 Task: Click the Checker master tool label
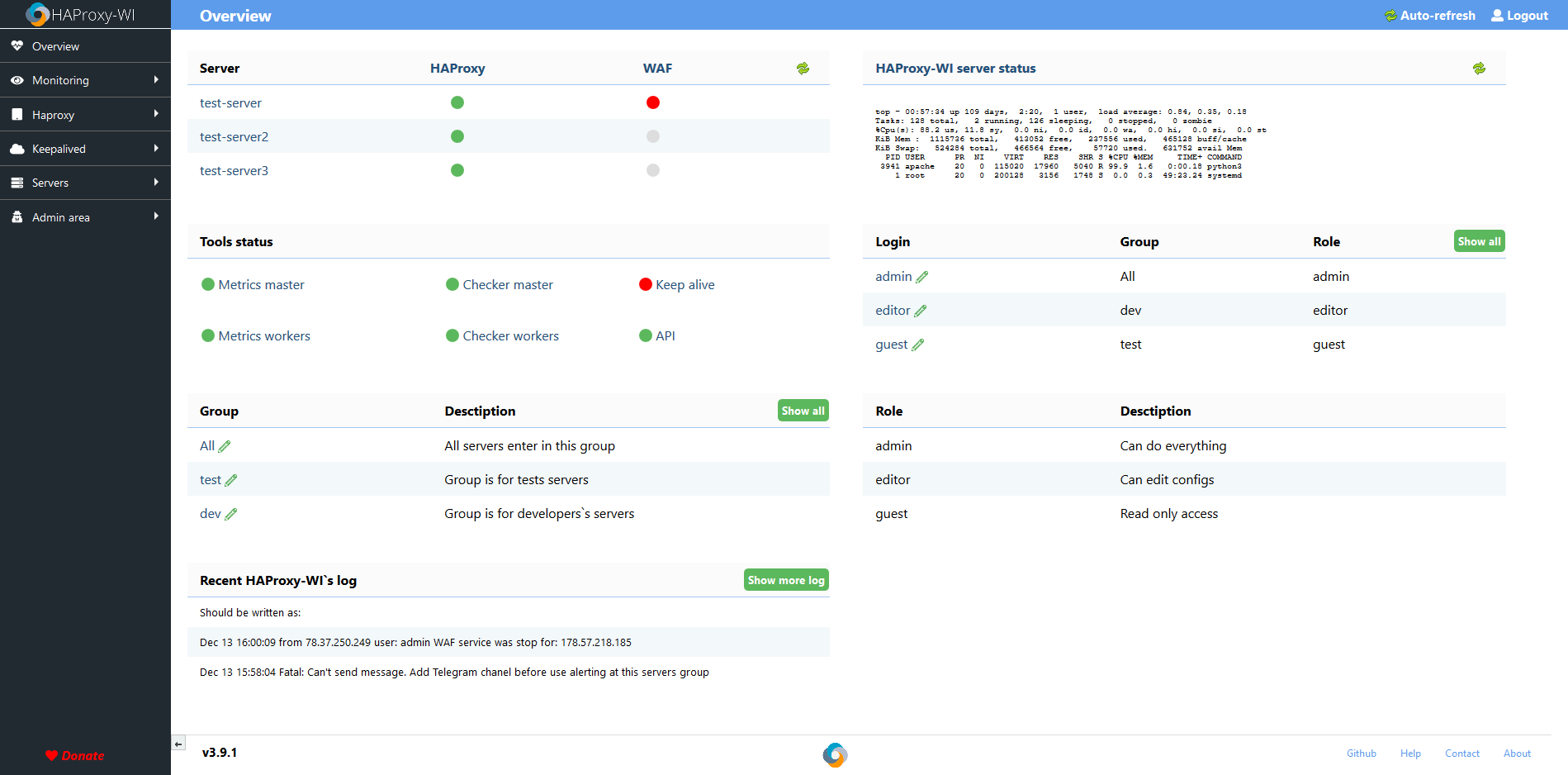pos(508,285)
